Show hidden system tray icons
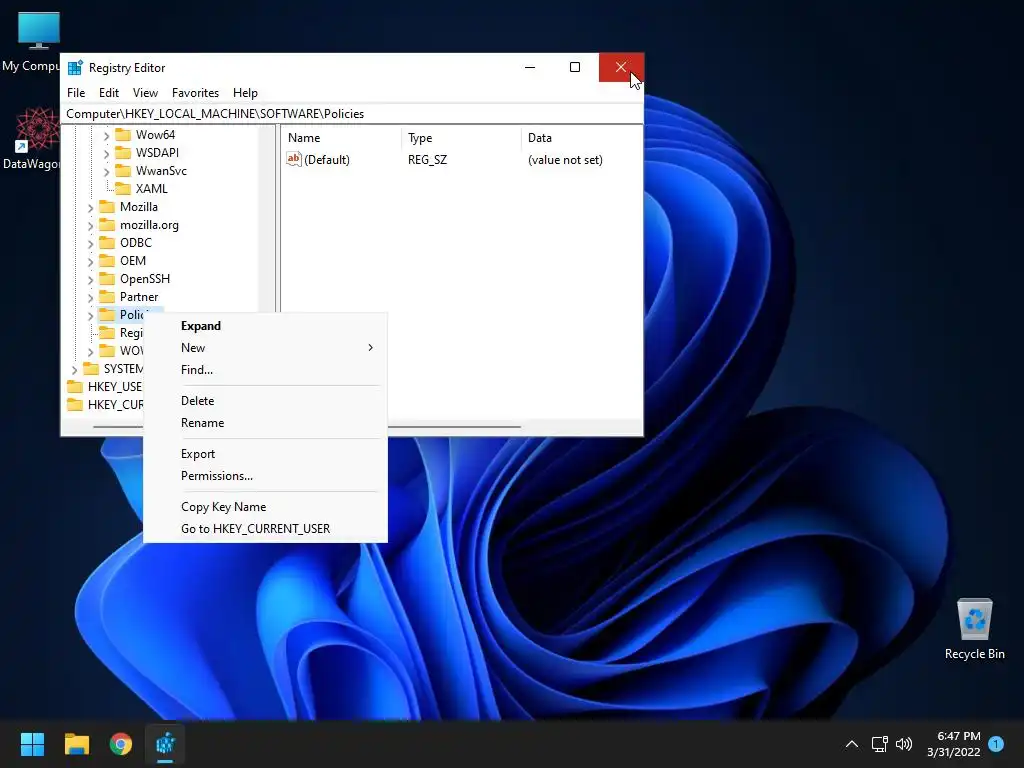The width and height of the screenshot is (1024, 768). (852, 744)
